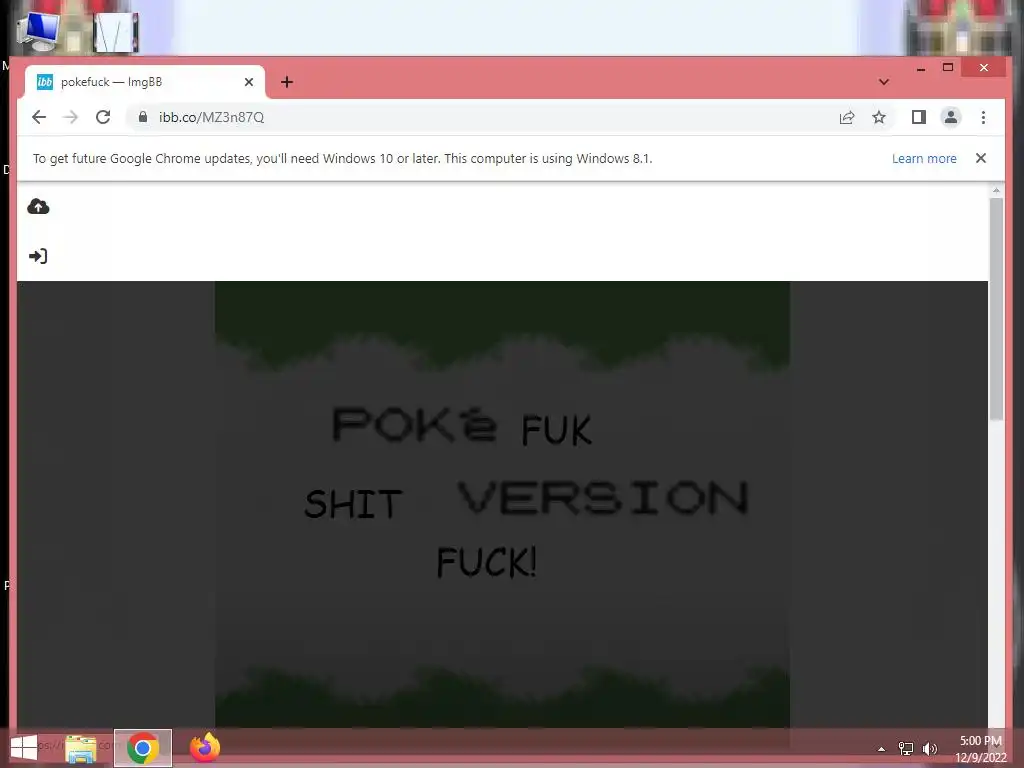The width and height of the screenshot is (1024, 768).
Task: Expand the tab search chevron
Action: pyautogui.click(x=884, y=82)
